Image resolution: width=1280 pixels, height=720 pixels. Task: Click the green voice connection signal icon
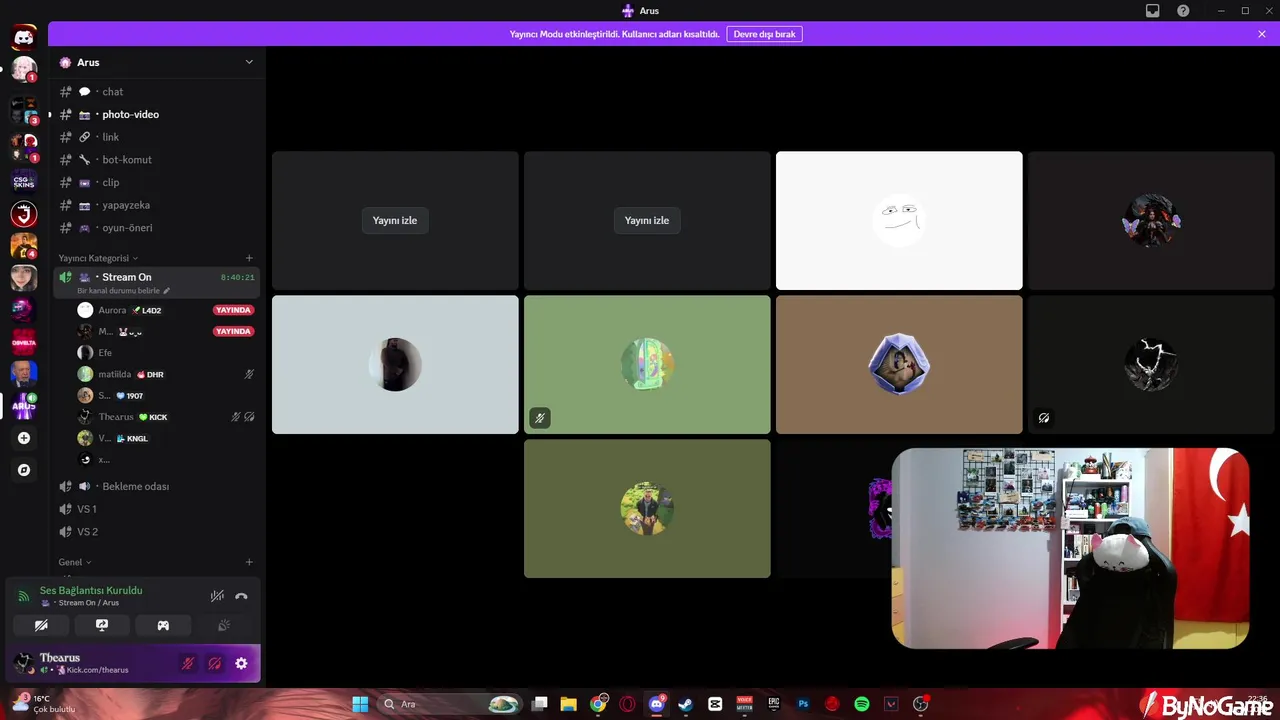[x=24, y=596]
